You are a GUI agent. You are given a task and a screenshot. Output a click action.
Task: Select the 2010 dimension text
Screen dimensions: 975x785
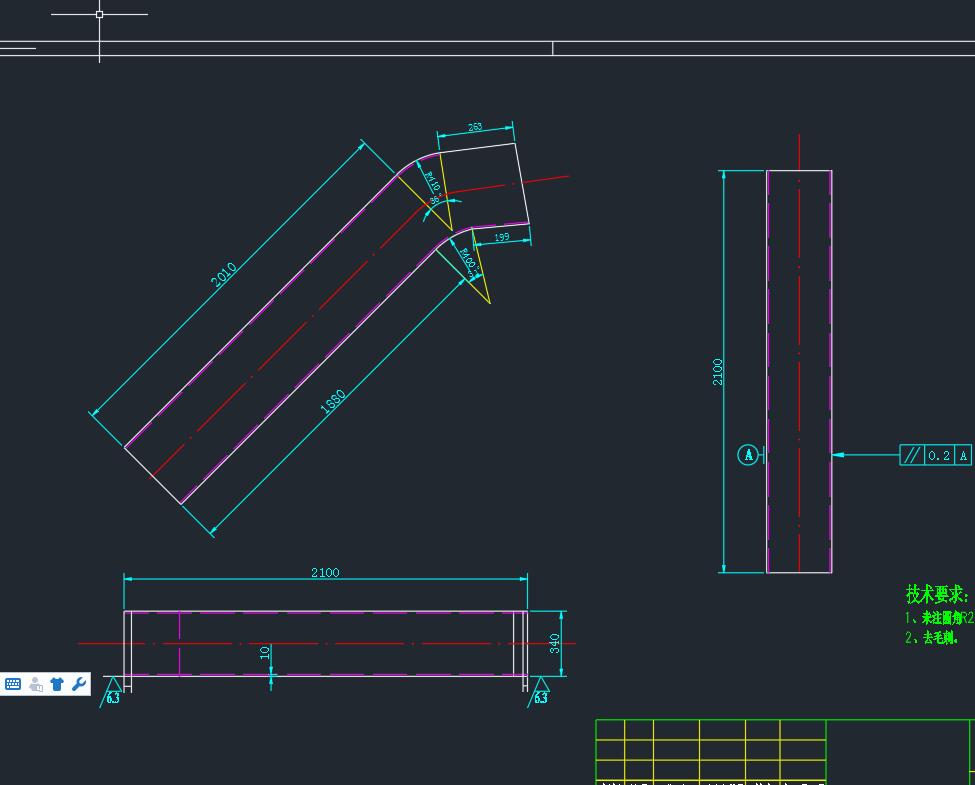point(224,274)
